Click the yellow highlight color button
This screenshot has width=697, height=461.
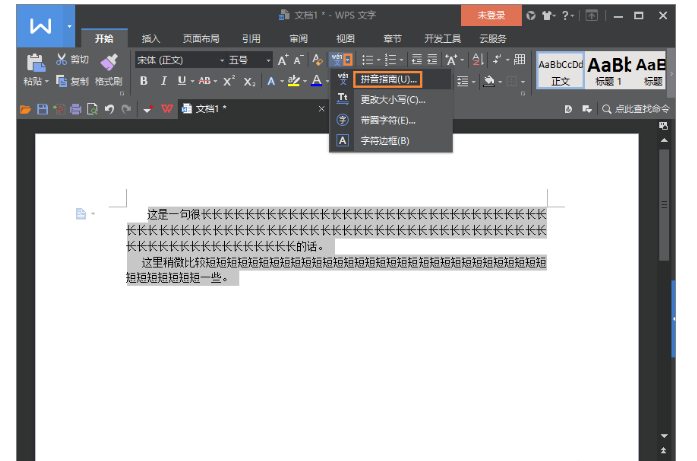tap(294, 81)
